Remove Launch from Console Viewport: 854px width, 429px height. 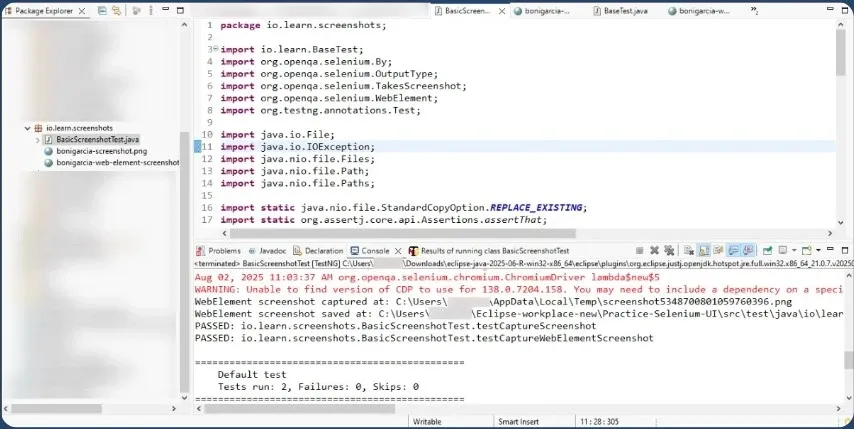655,250
